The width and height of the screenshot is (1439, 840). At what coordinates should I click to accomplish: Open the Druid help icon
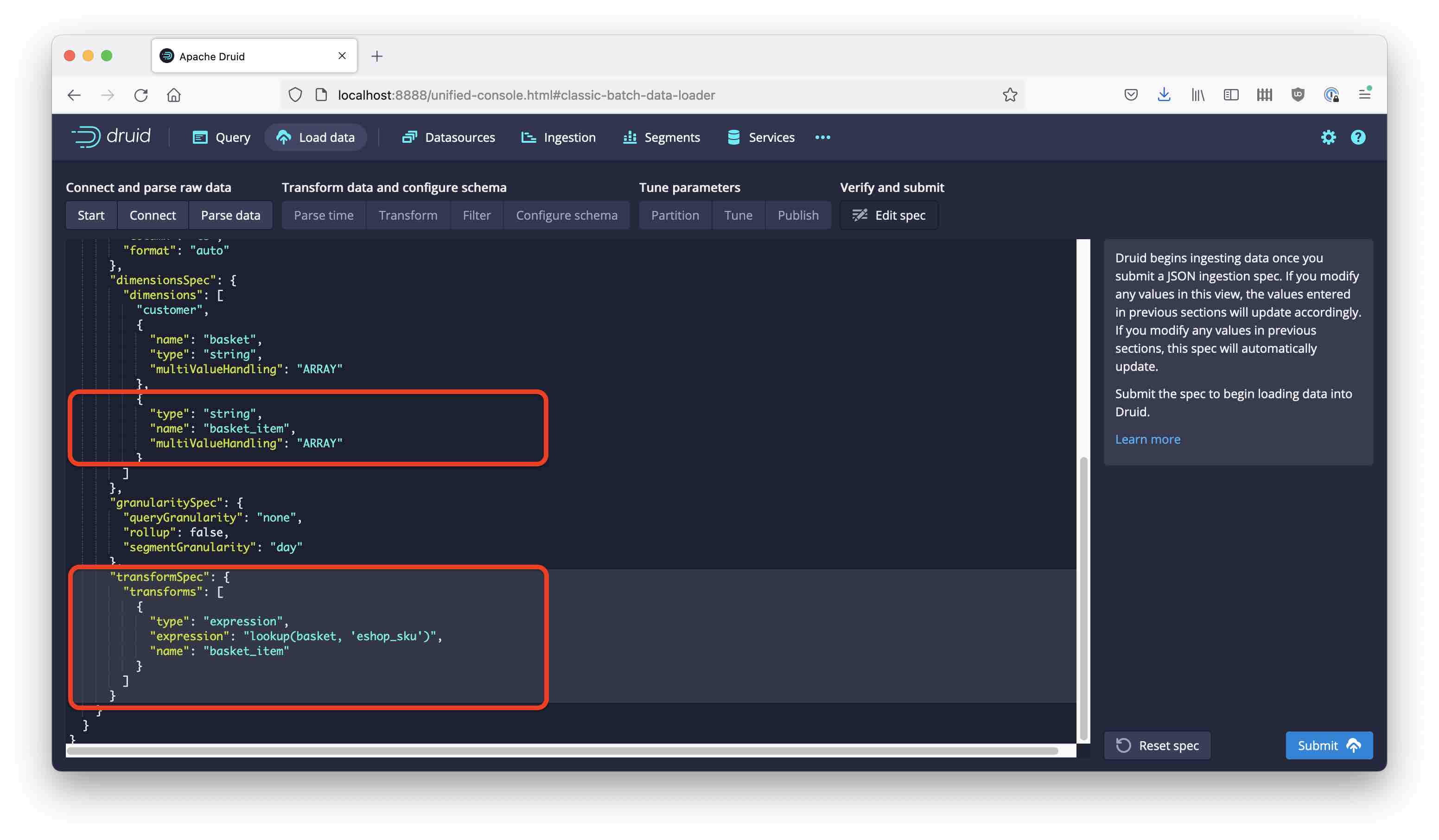click(x=1358, y=137)
